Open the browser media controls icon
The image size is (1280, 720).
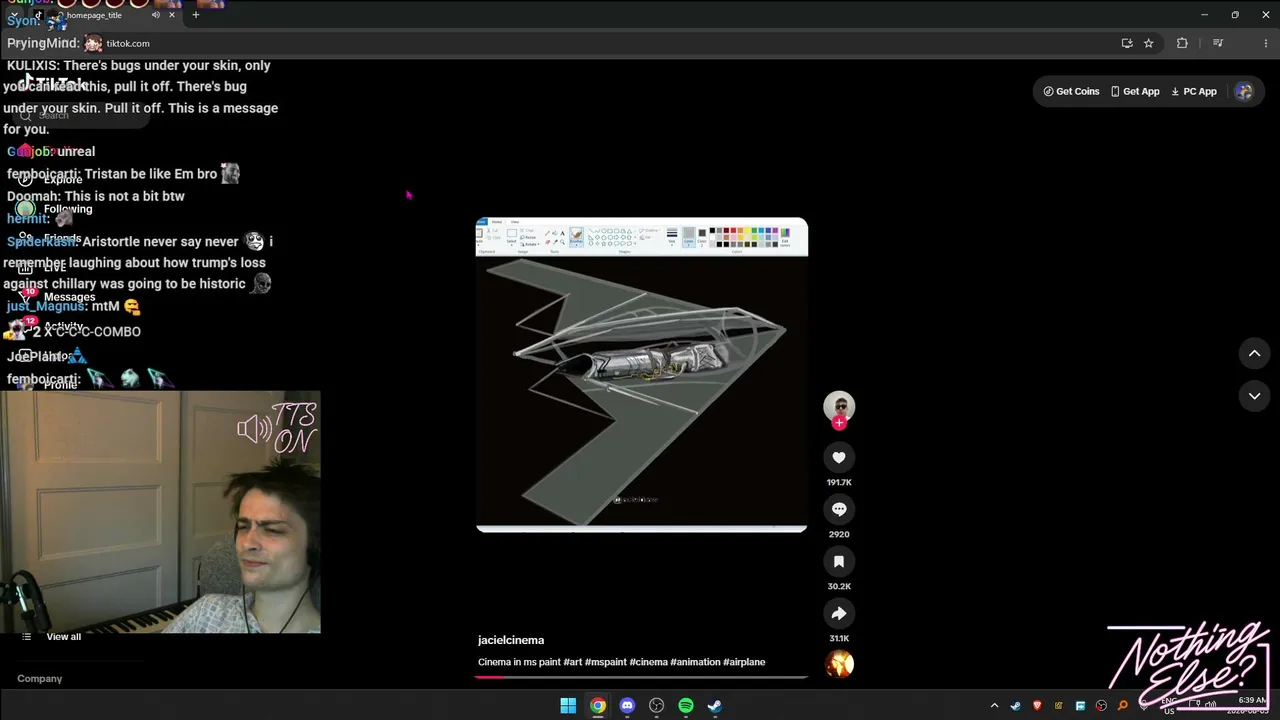click(1218, 43)
